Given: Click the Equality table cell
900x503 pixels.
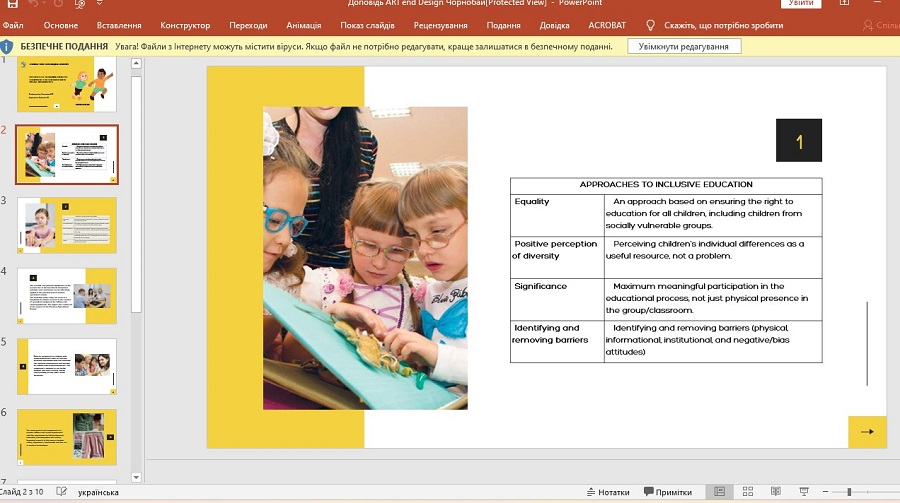Looking at the screenshot, I should 557,215.
